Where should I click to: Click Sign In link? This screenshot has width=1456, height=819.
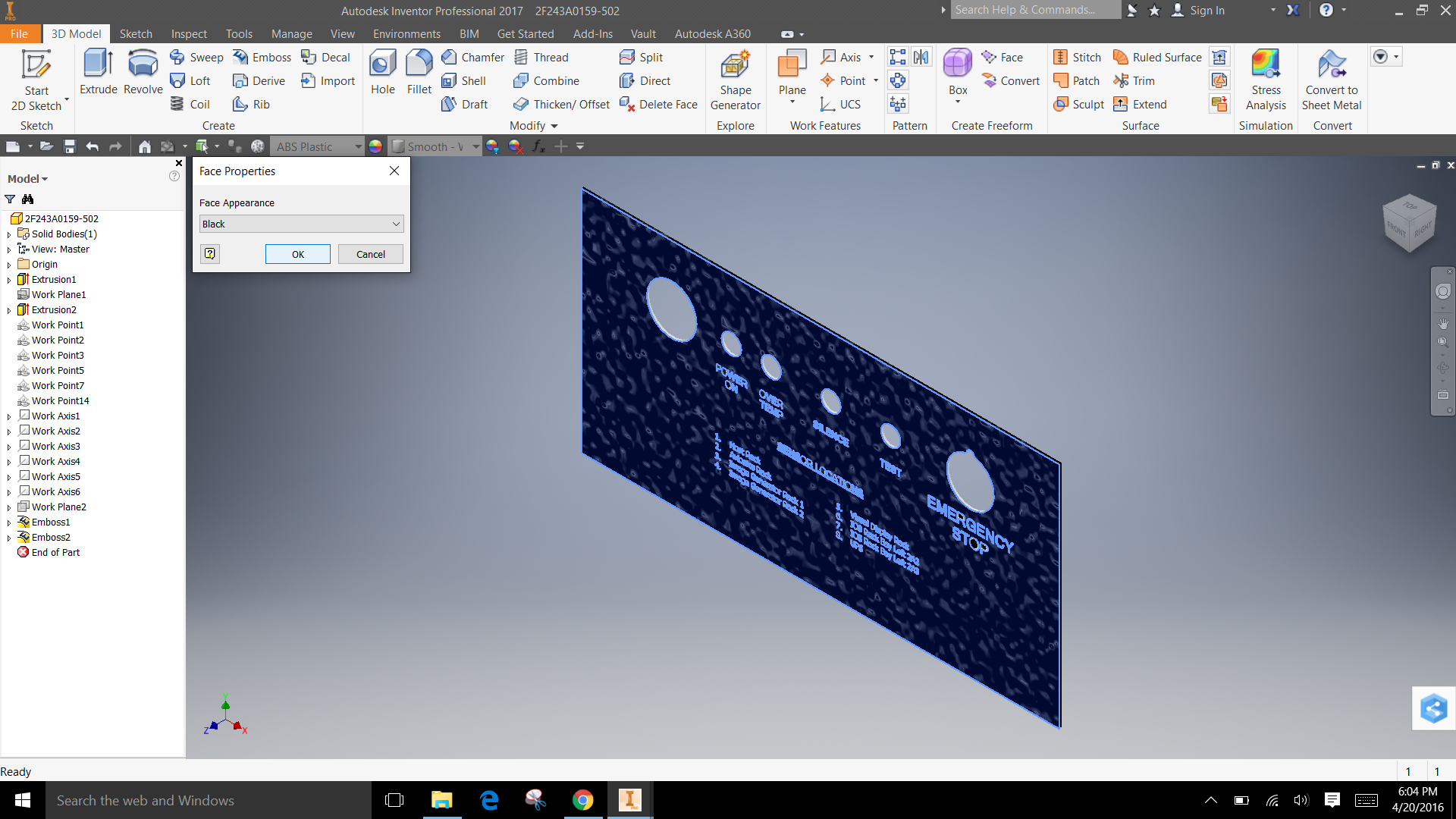point(1207,10)
